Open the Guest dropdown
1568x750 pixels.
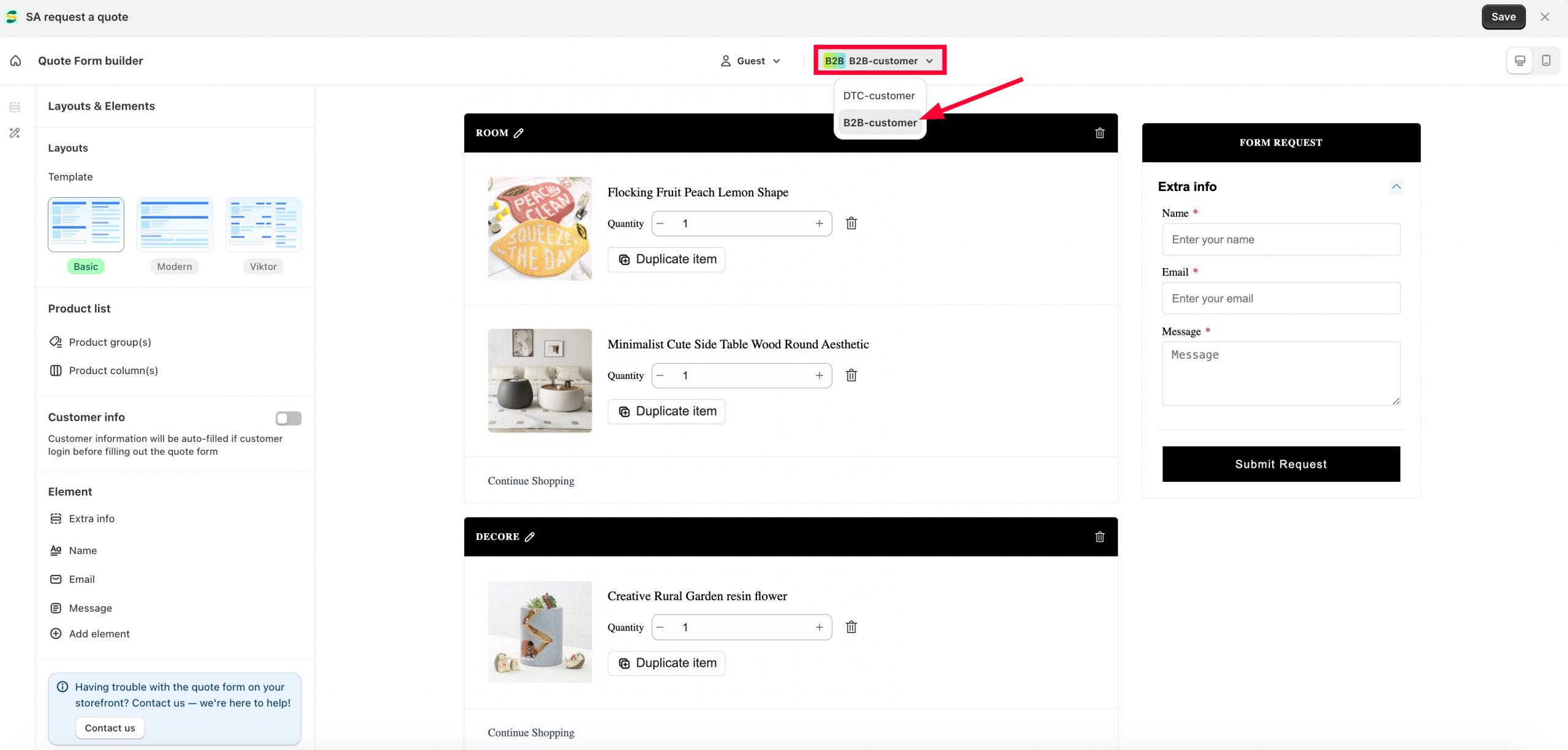(x=750, y=61)
